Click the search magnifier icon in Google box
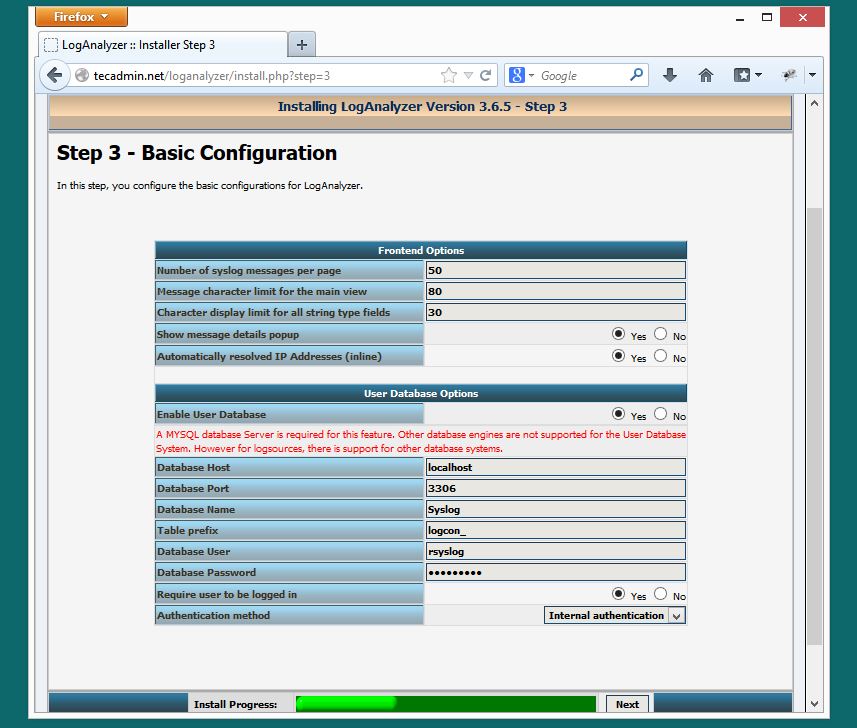This screenshot has width=857, height=728. pyautogui.click(x=636, y=75)
